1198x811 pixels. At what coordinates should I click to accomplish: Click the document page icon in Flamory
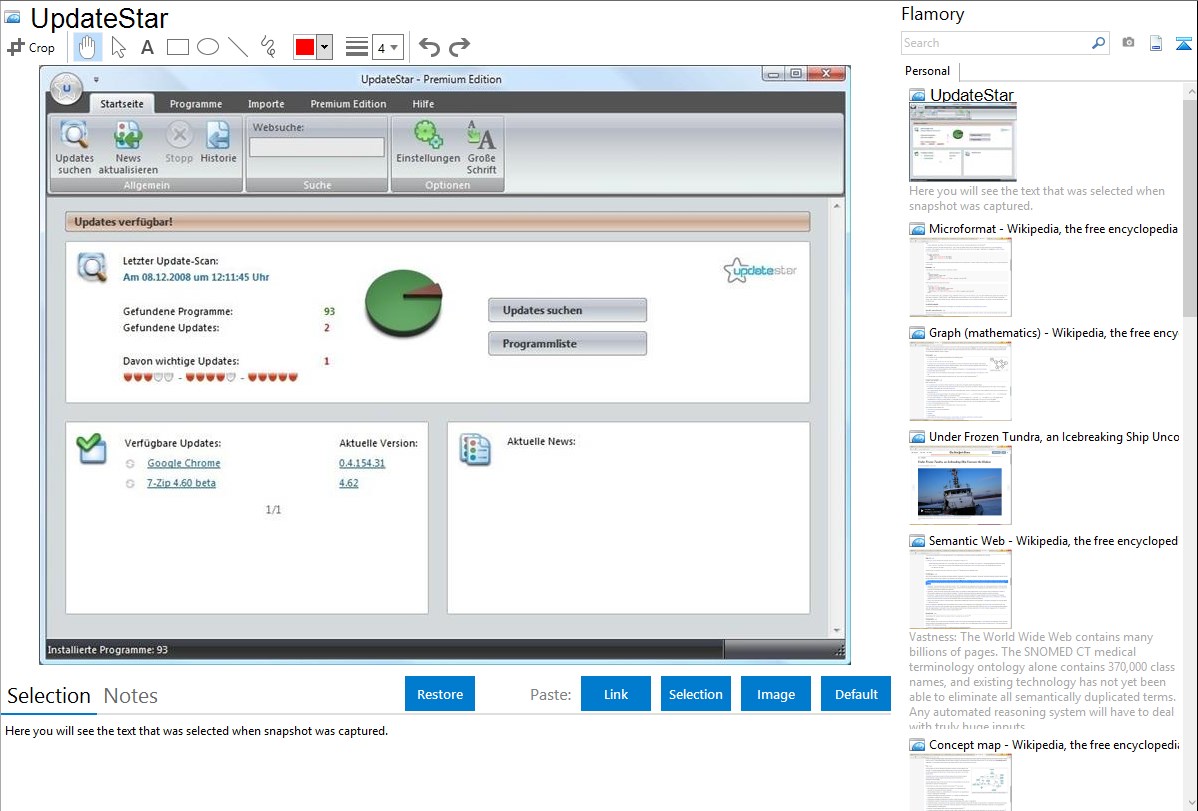pos(1156,43)
